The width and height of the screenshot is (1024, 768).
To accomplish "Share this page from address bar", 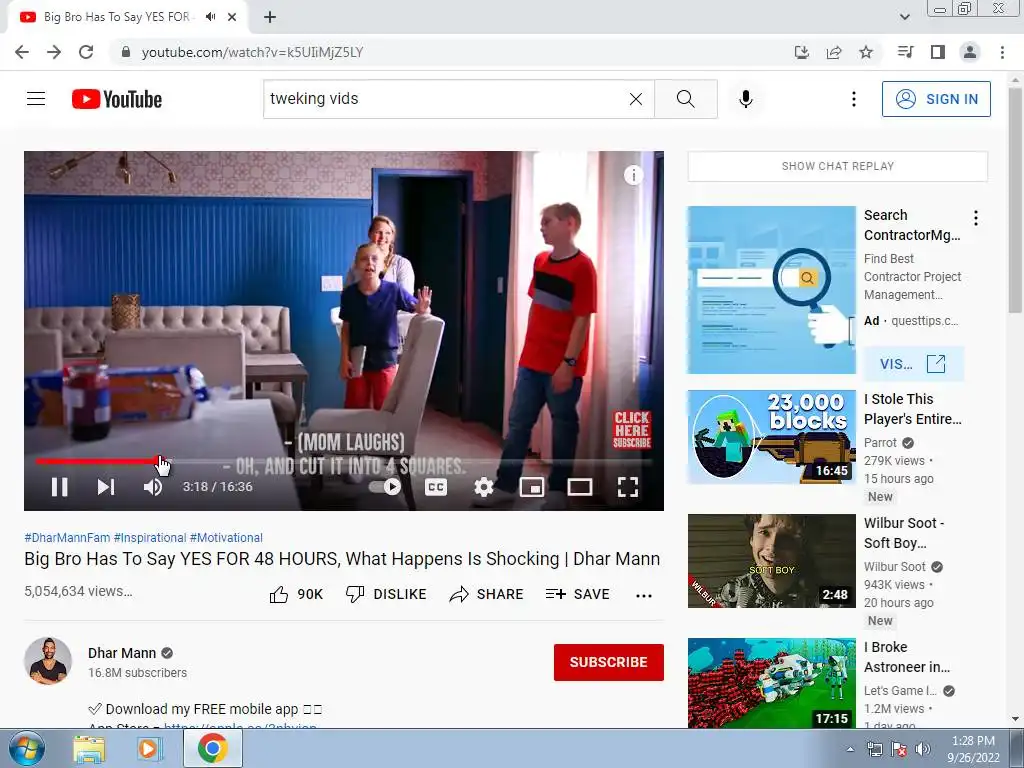I will point(834,52).
